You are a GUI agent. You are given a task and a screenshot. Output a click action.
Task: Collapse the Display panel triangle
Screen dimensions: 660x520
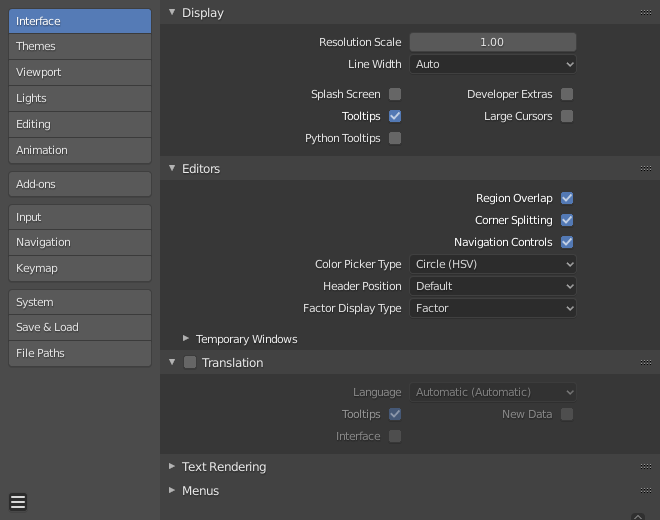pos(172,13)
